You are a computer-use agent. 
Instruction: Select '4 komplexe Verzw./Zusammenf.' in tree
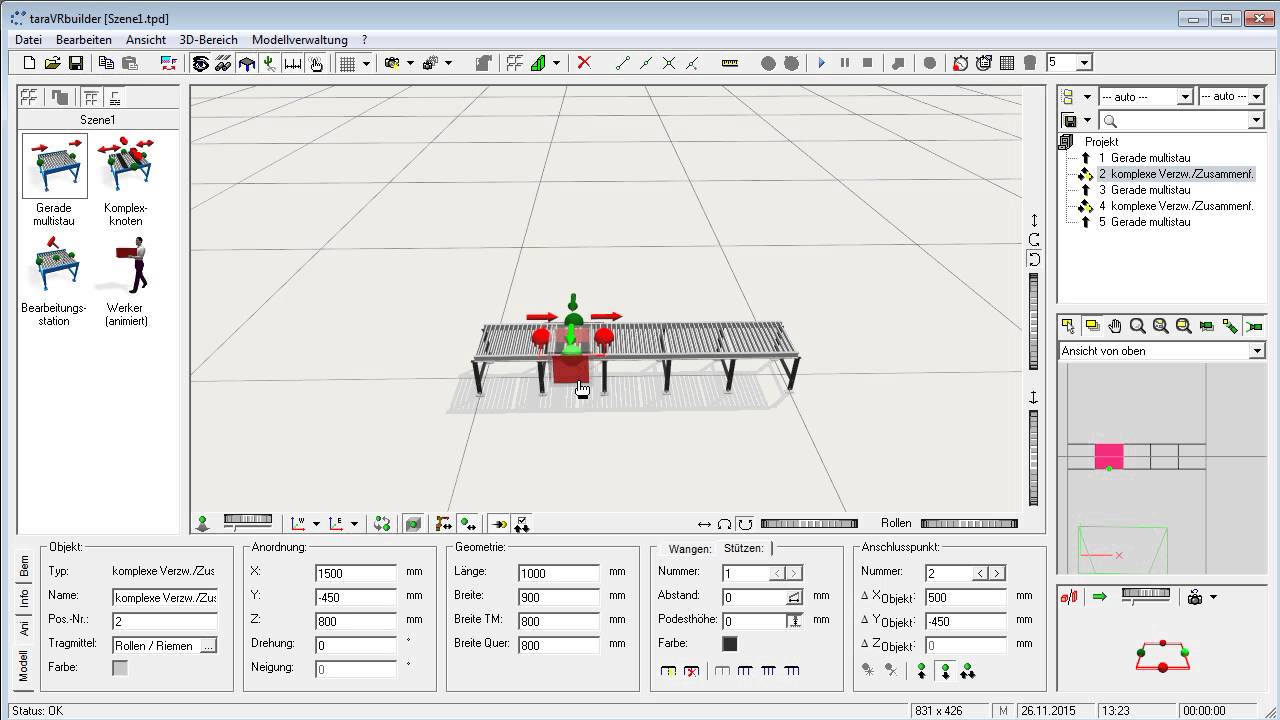1176,206
